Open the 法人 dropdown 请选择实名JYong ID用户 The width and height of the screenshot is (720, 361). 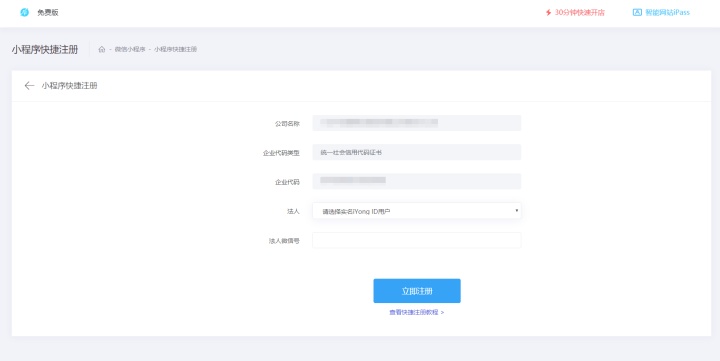tap(416, 211)
